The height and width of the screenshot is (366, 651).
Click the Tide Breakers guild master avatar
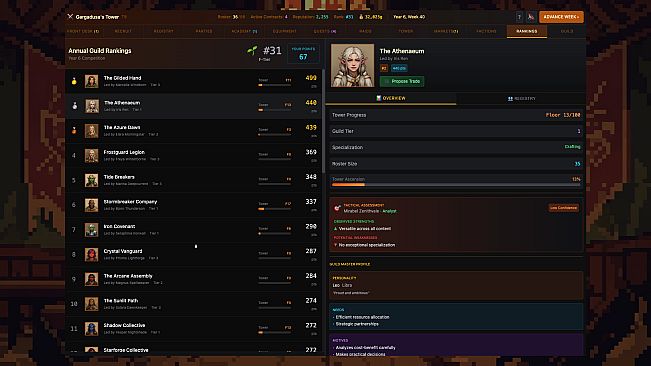(92, 180)
